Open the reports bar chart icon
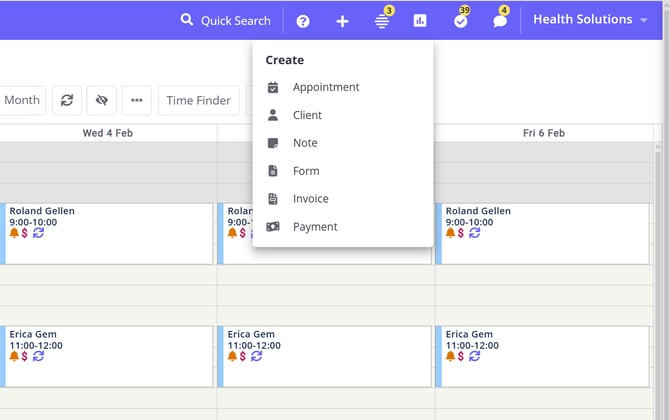The image size is (670, 420). click(x=420, y=21)
